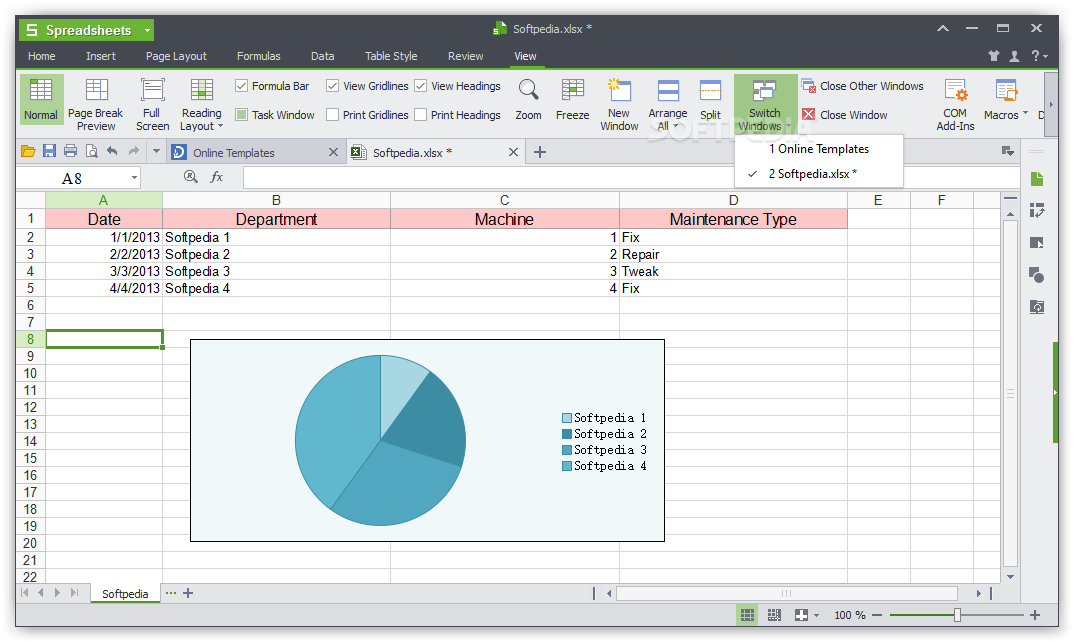Viewport: 1074px width, 642px height.
Task: Click the Close Window red icon
Action: point(808,114)
